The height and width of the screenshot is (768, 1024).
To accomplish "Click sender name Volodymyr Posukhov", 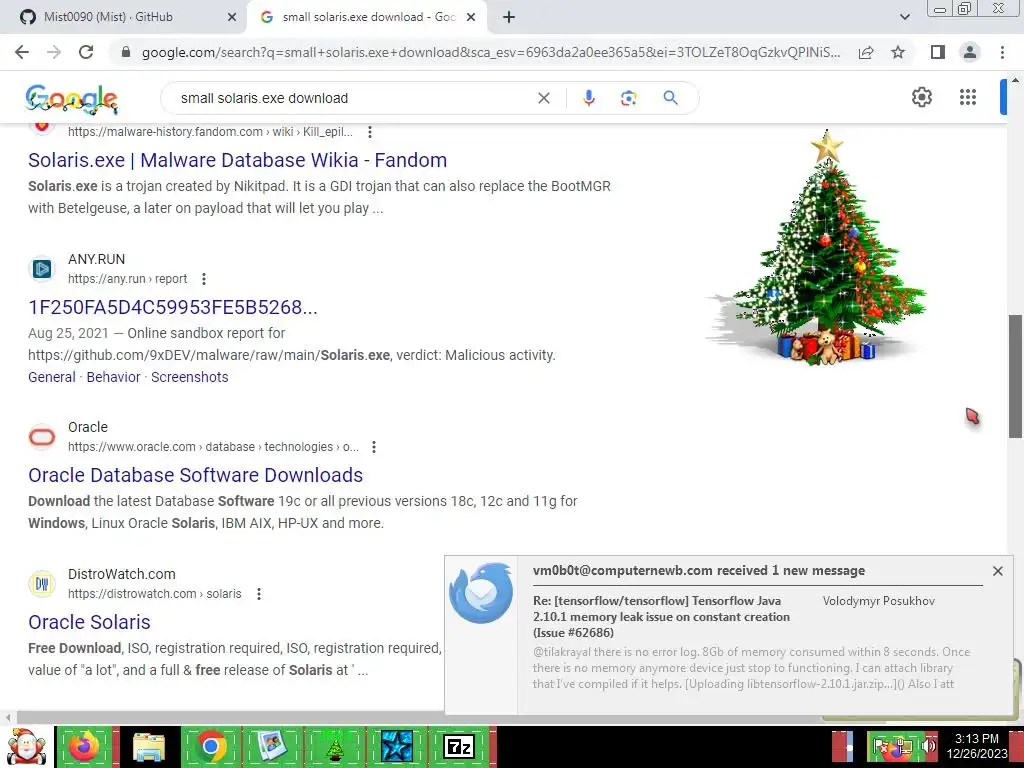I will (x=878, y=601).
